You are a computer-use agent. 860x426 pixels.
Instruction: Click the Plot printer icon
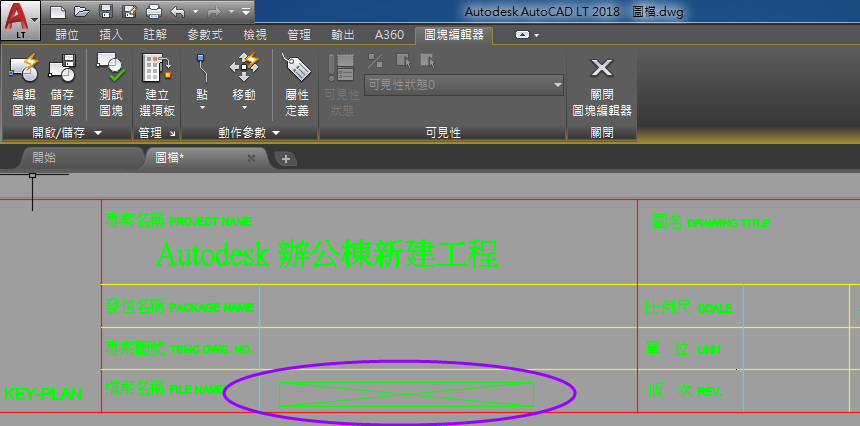(154, 10)
